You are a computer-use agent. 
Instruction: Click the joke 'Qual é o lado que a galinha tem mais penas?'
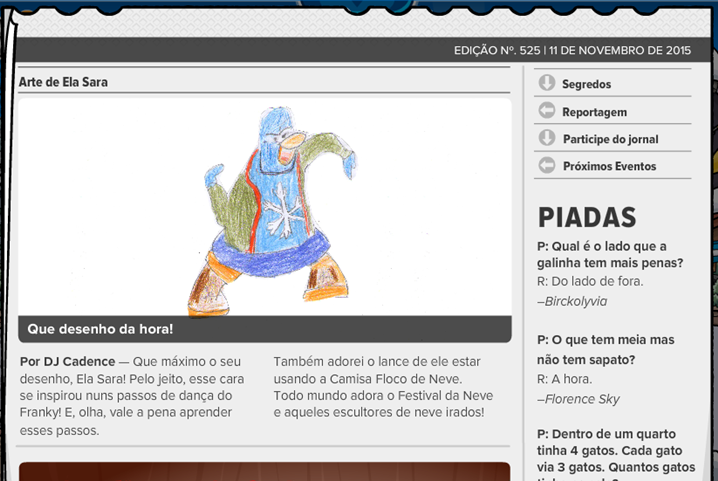pyautogui.click(x=610, y=254)
